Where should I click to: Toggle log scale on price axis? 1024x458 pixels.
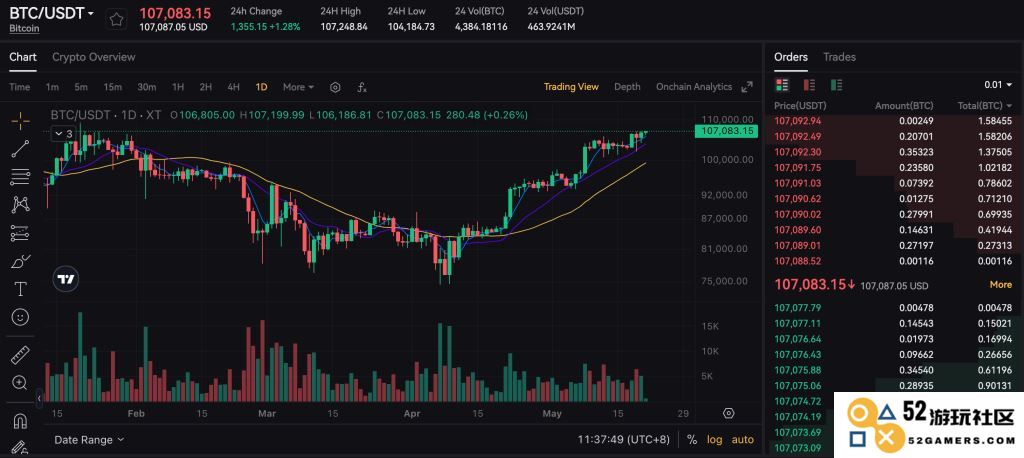(x=714, y=440)
